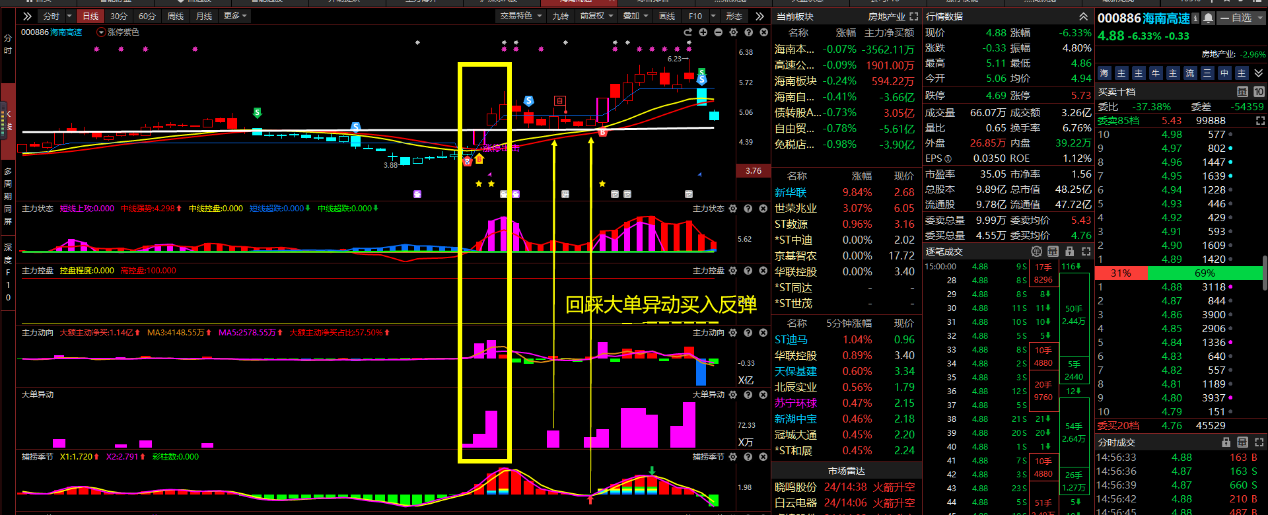This screenshot has height=515, width=1268.
Task: Maximize the 当前板块 panel icon
Action: click(x=912, y=17)
